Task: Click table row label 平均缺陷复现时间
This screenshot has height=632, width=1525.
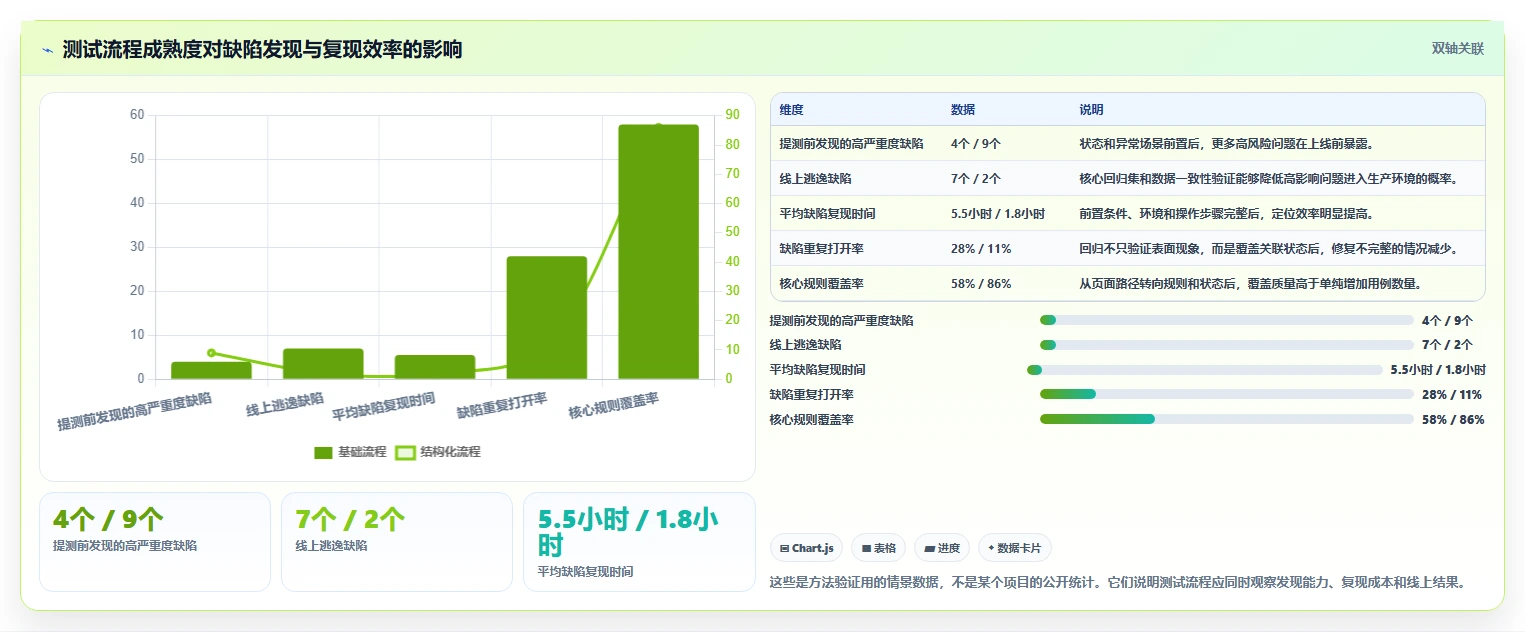Action: [826, 214]
